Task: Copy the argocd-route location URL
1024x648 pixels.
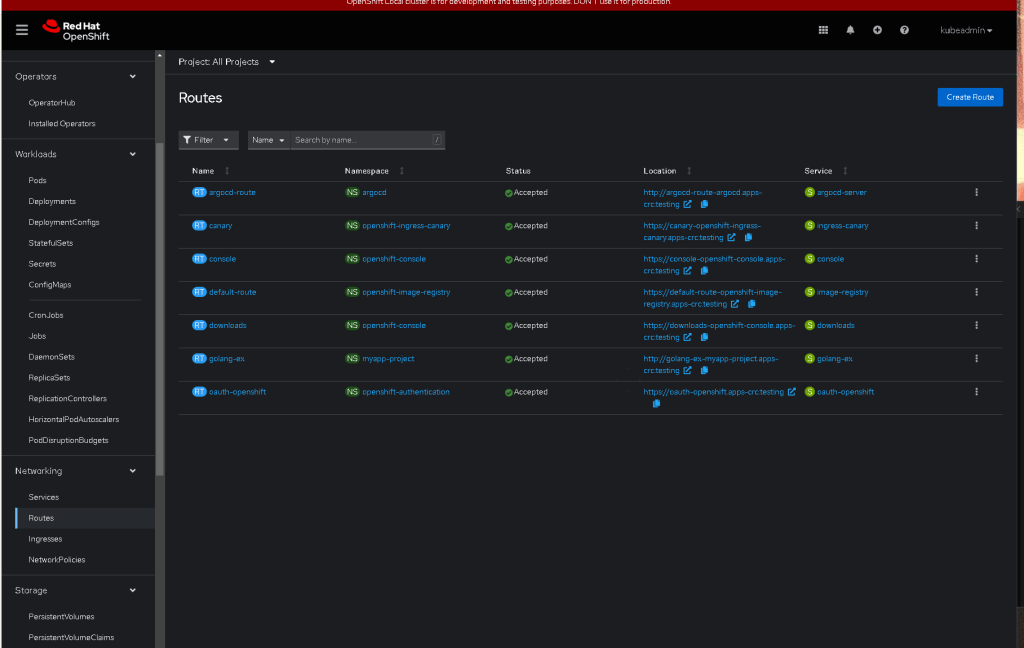Action: click(x=704, y=204)
